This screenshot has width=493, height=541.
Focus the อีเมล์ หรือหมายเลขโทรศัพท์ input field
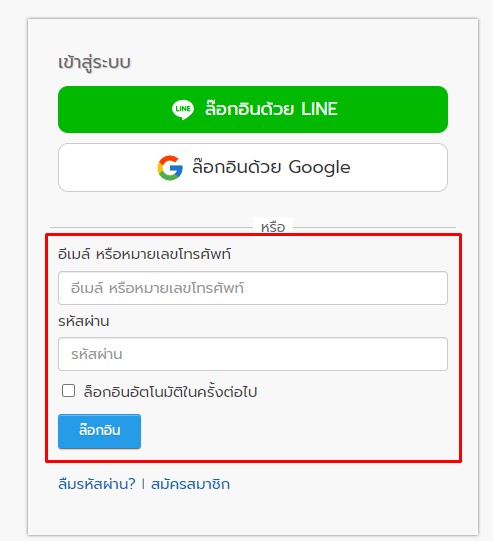pos(253,288)
